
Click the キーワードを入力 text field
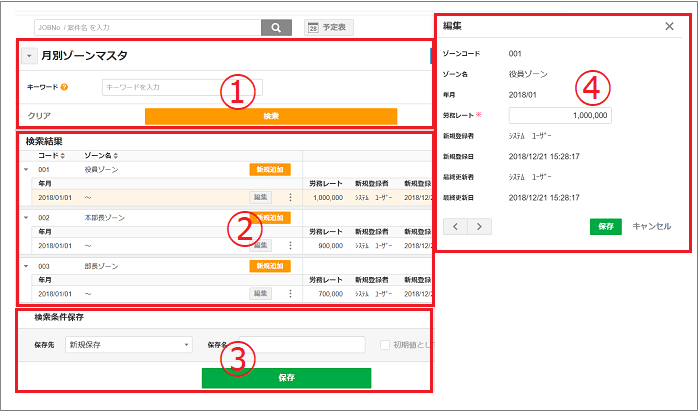pyautogui.click(x=182, y=87)
